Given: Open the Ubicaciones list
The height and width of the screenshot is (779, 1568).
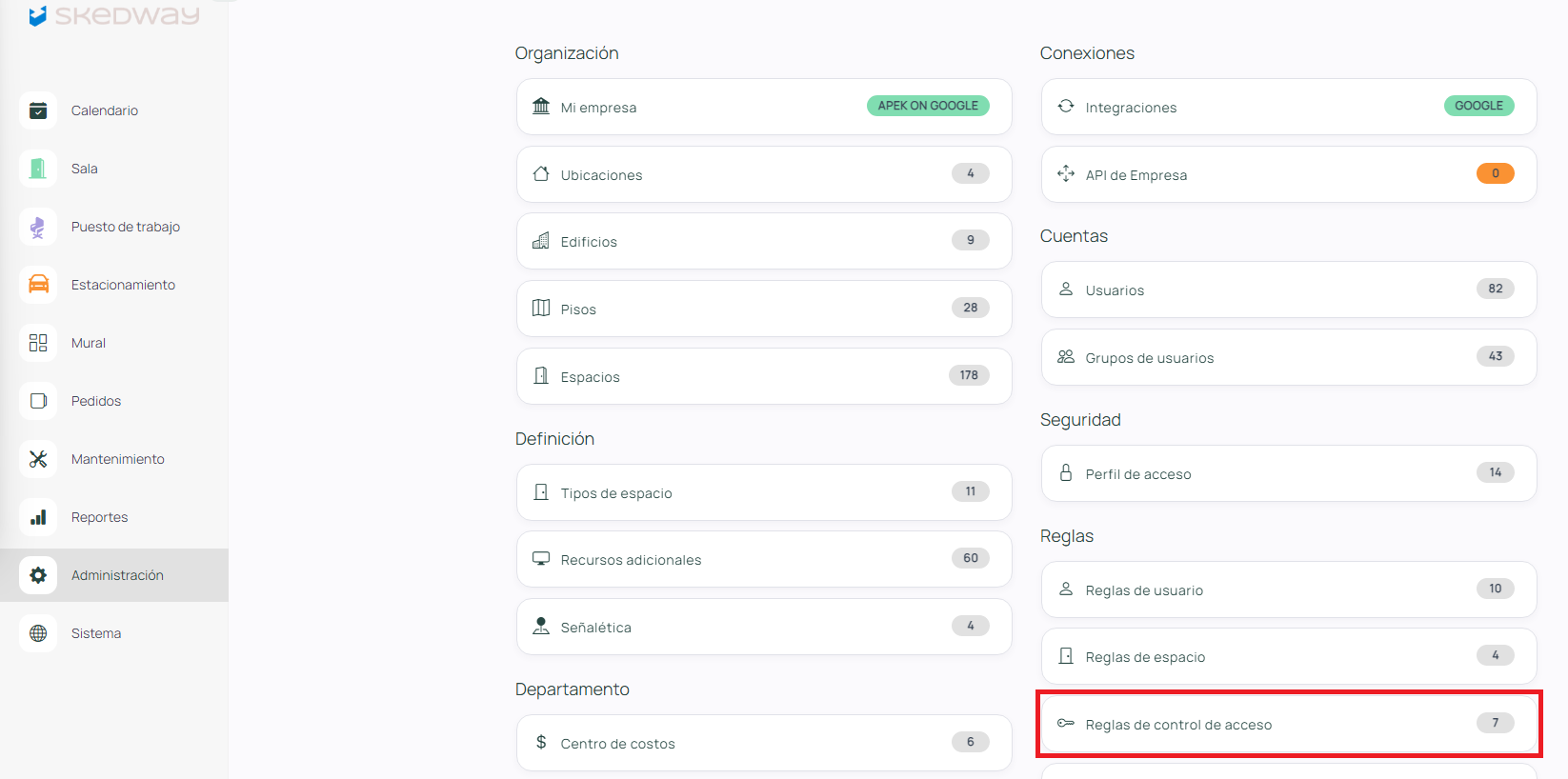Looking at the screenshot, I should pos(763,175).
